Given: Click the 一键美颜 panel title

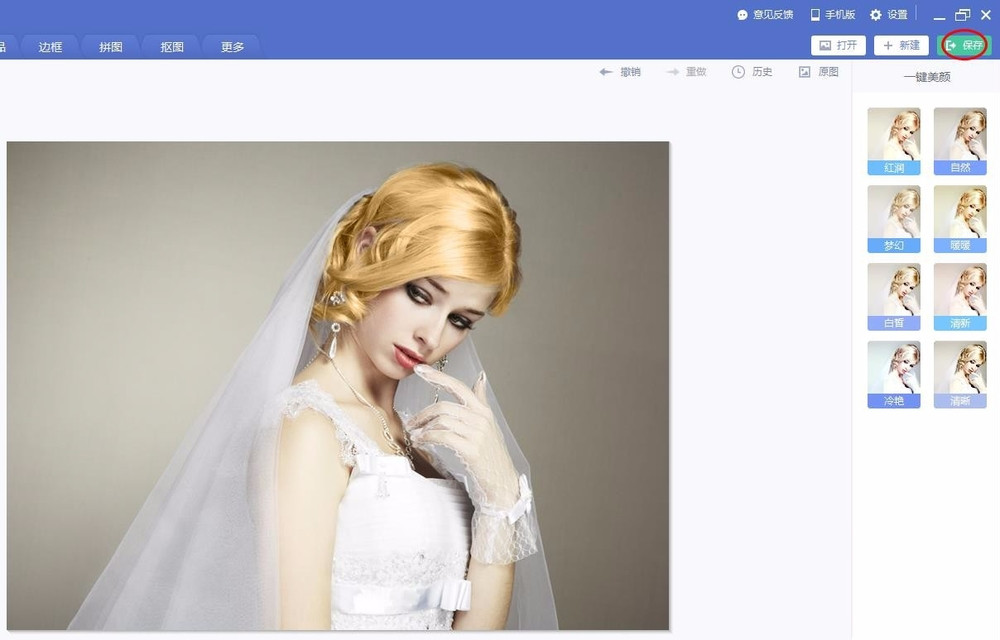Looking at the screenshot, I should click(927, 77).
